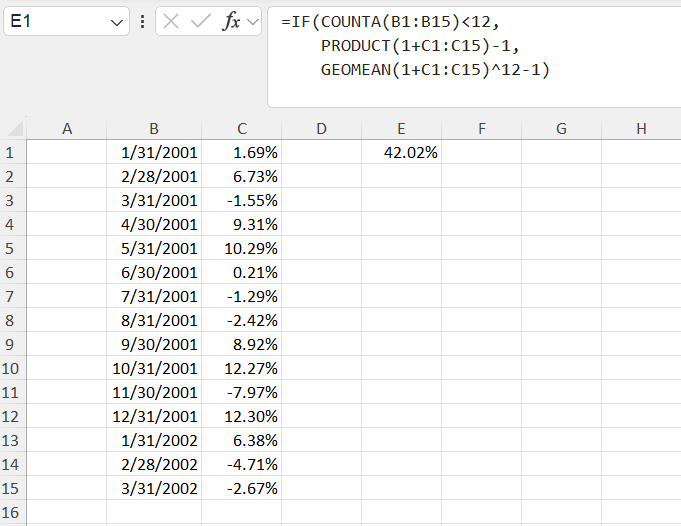Click the three-dot Name Box resize handle
The image size is (681, 526).
point(142,21)
